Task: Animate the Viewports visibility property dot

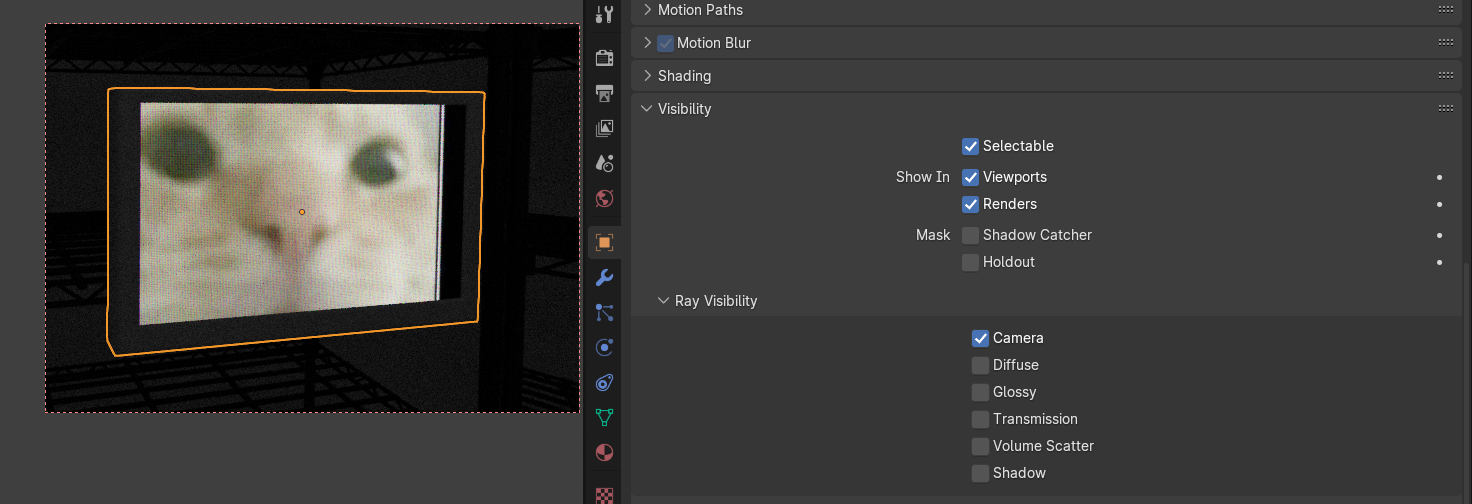Action: click(1439, 177)
